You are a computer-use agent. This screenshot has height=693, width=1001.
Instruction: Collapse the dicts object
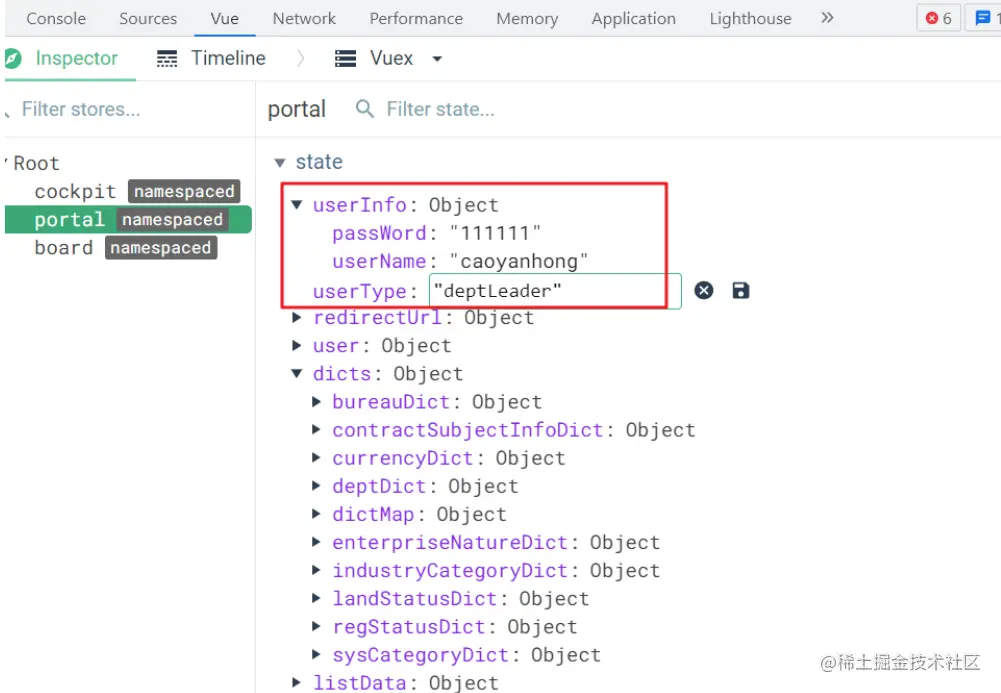(297, 373)
